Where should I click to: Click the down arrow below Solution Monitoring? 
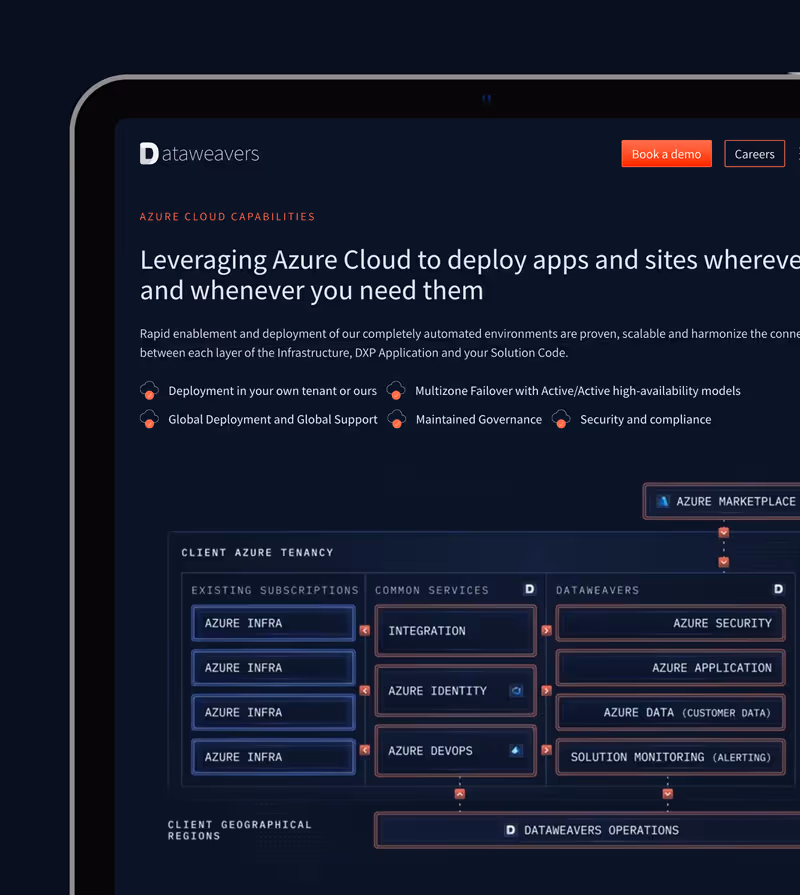click(x=668, y=794)
